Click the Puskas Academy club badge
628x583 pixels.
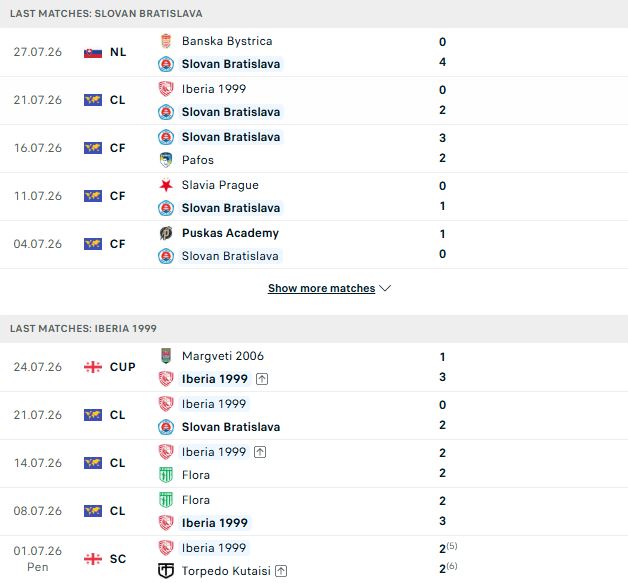[x=166, y=233]
